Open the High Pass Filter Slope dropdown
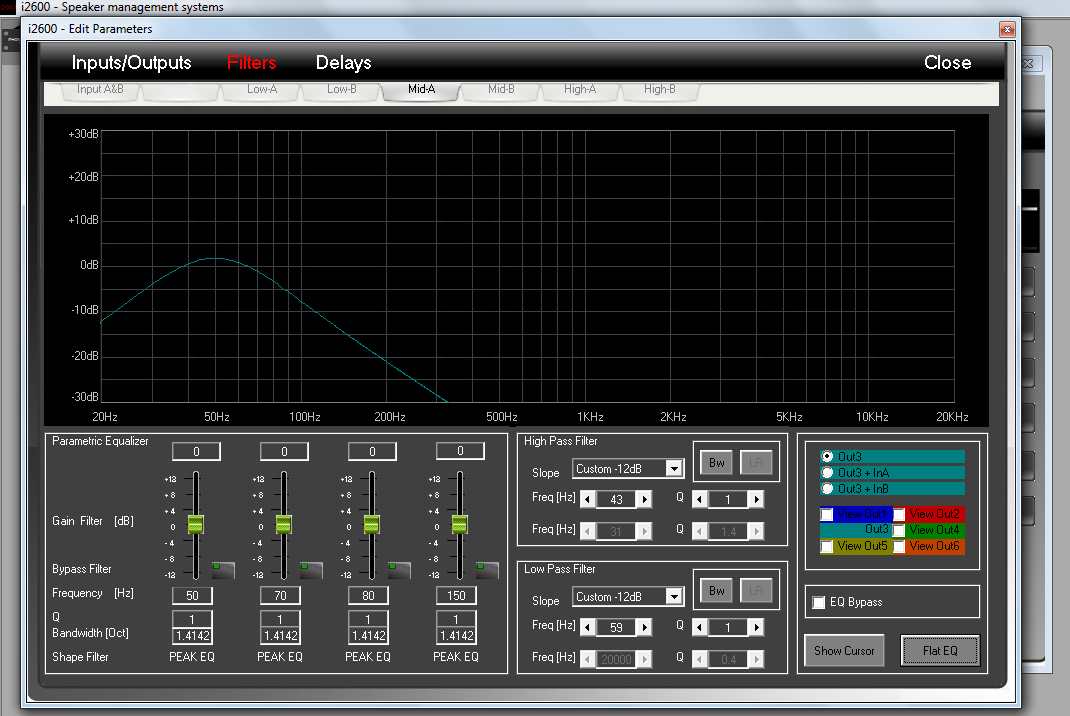The image size is (1070, 716). 674,469
